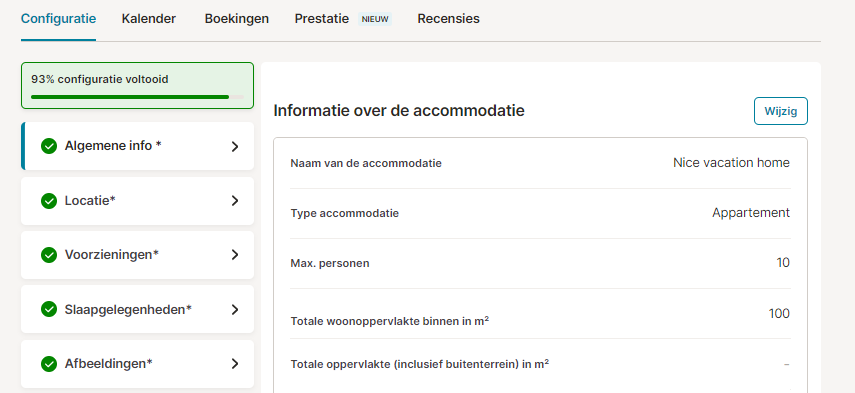
Task: Expand Slaapgelegenheden via its chevron arrow
Action: tap(235, 310)
